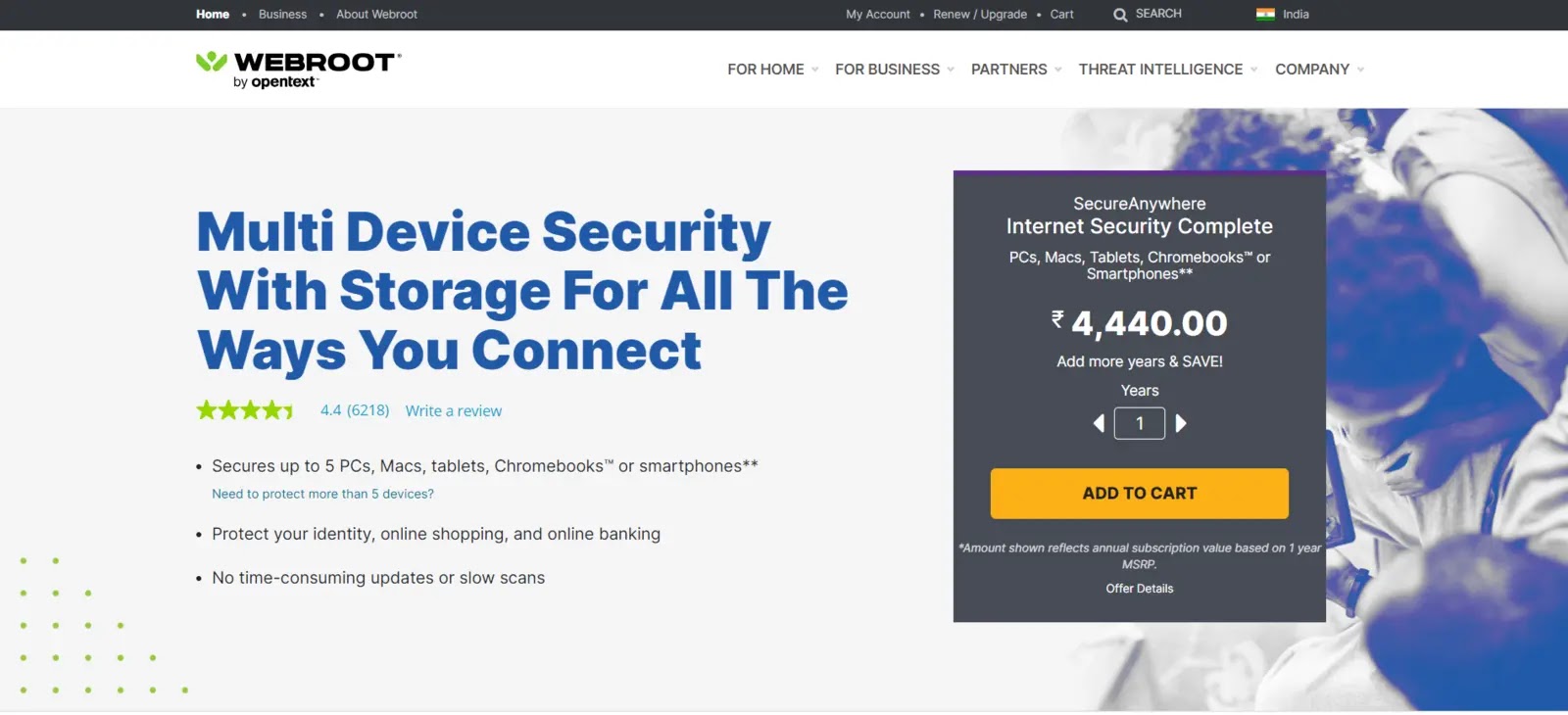Open Offer Details link
Image resolution: width=1568 pixels, height=715 pixels.
click(x=1139, y=589)
